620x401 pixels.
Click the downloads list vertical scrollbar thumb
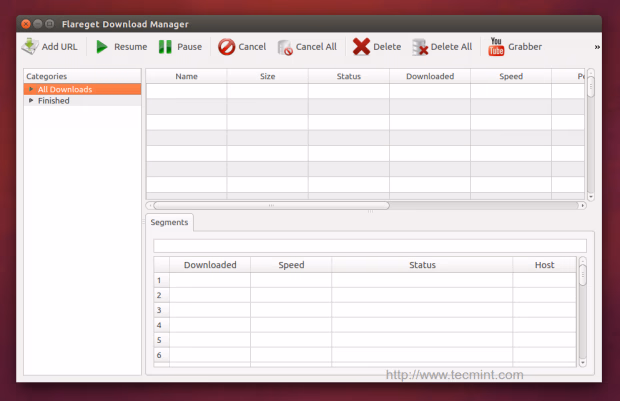coord(591,87)
